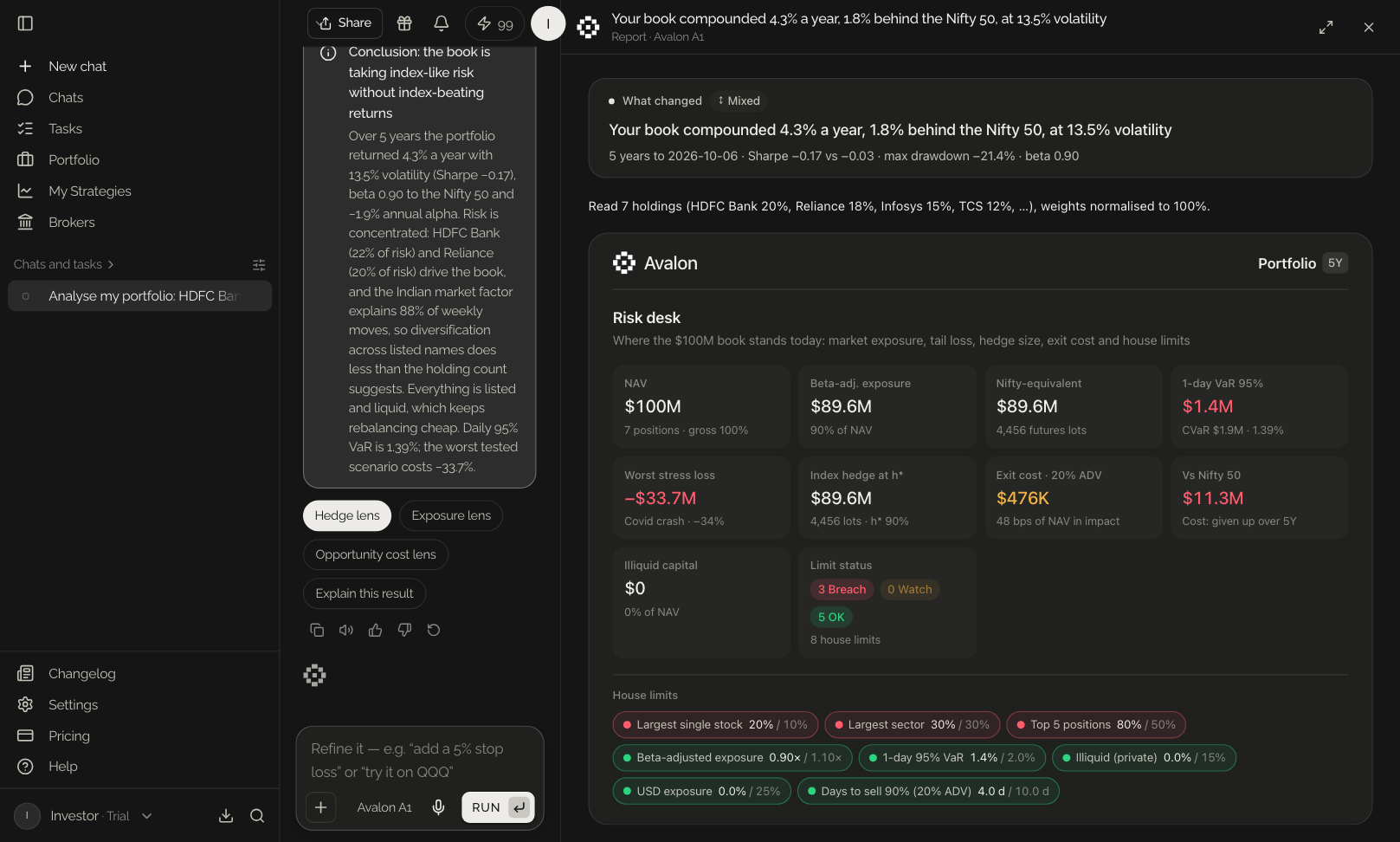Copy the response with copy icon
Viewport: 1400px width, 842px height.
pyautogui.click(x=317, y=631)
